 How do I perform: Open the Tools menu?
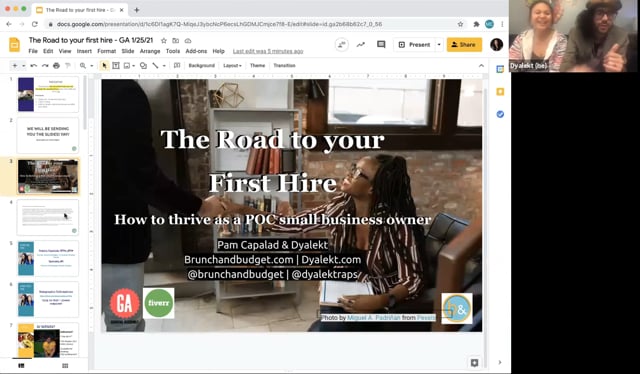(173, 51)
